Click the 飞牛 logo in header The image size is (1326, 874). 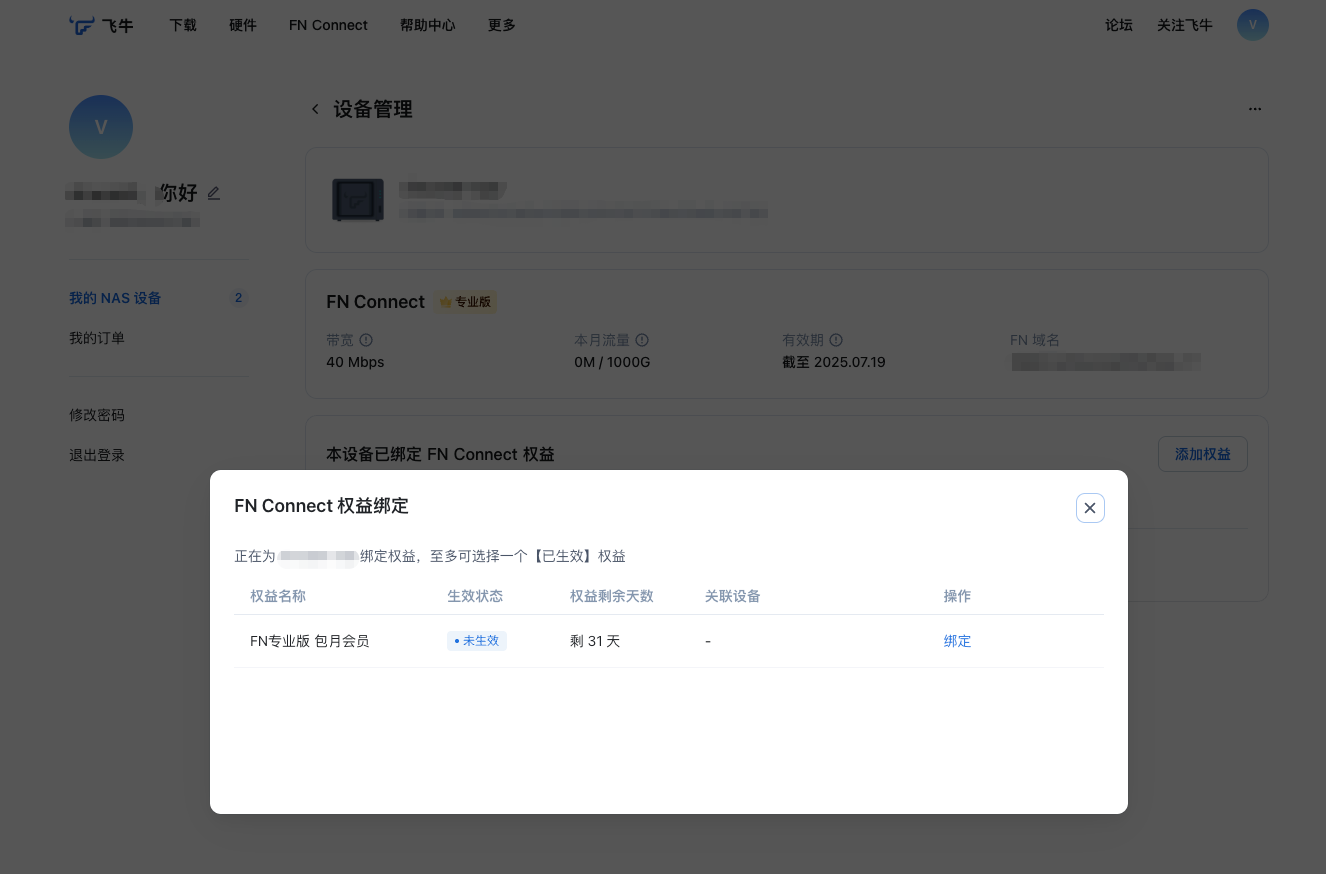[x=101, y=25]
